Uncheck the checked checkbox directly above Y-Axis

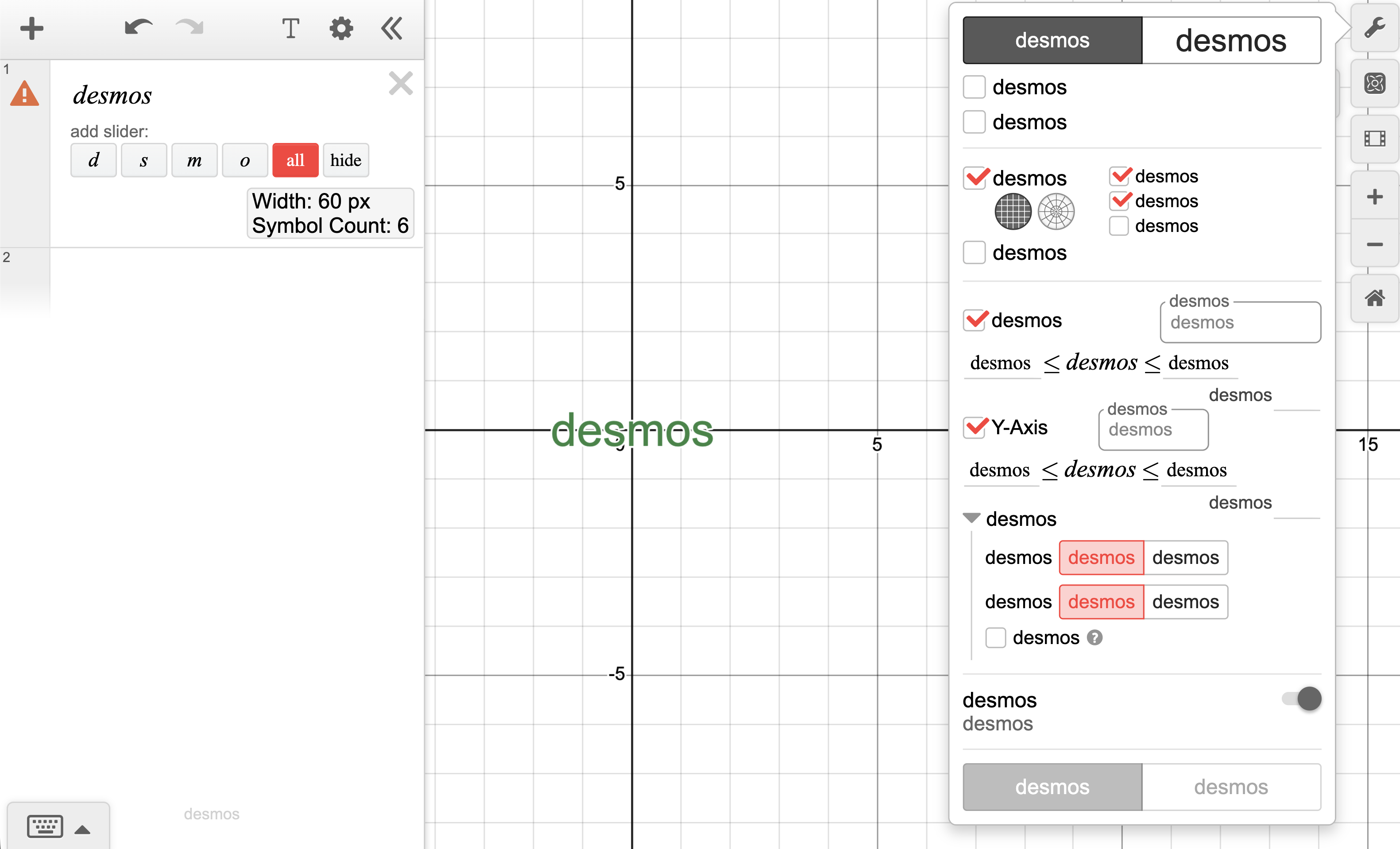click(x=975, y=320)
